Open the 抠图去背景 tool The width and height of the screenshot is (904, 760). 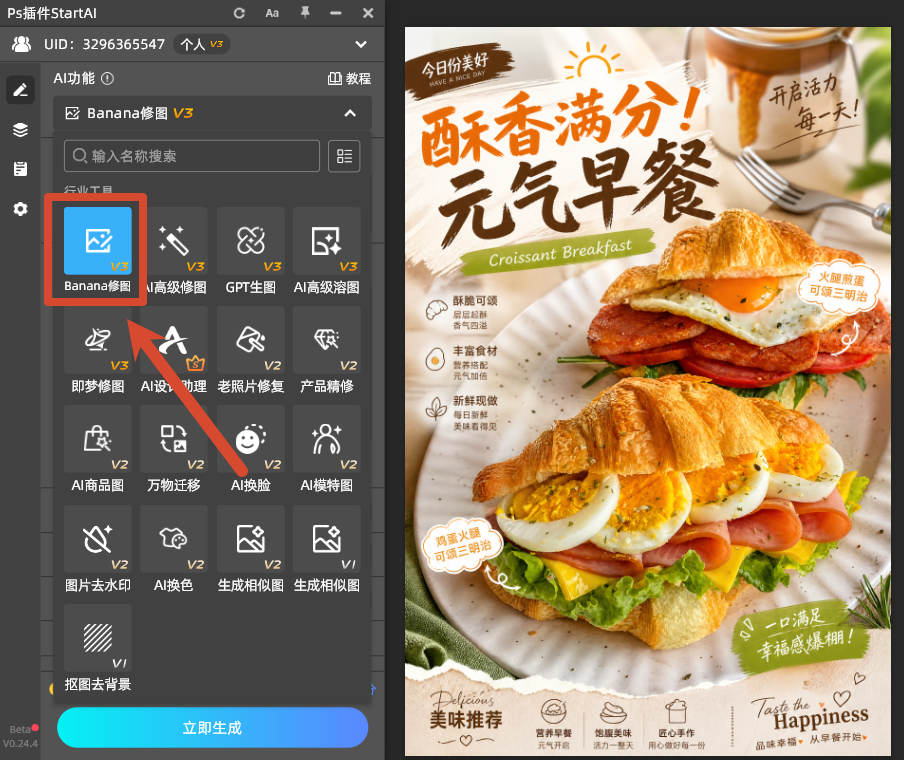point(97,648)
